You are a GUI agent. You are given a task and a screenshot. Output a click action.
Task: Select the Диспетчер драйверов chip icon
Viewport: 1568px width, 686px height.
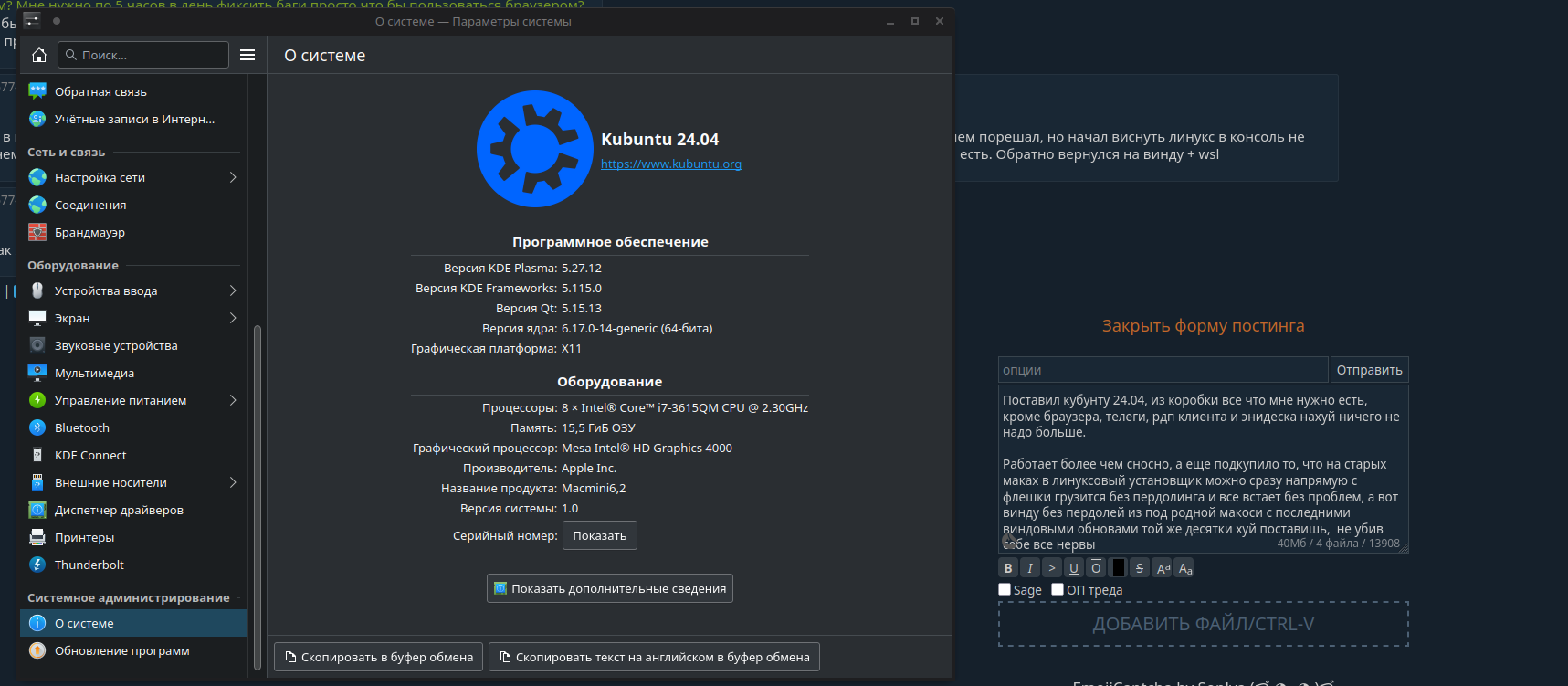(37, 510)
